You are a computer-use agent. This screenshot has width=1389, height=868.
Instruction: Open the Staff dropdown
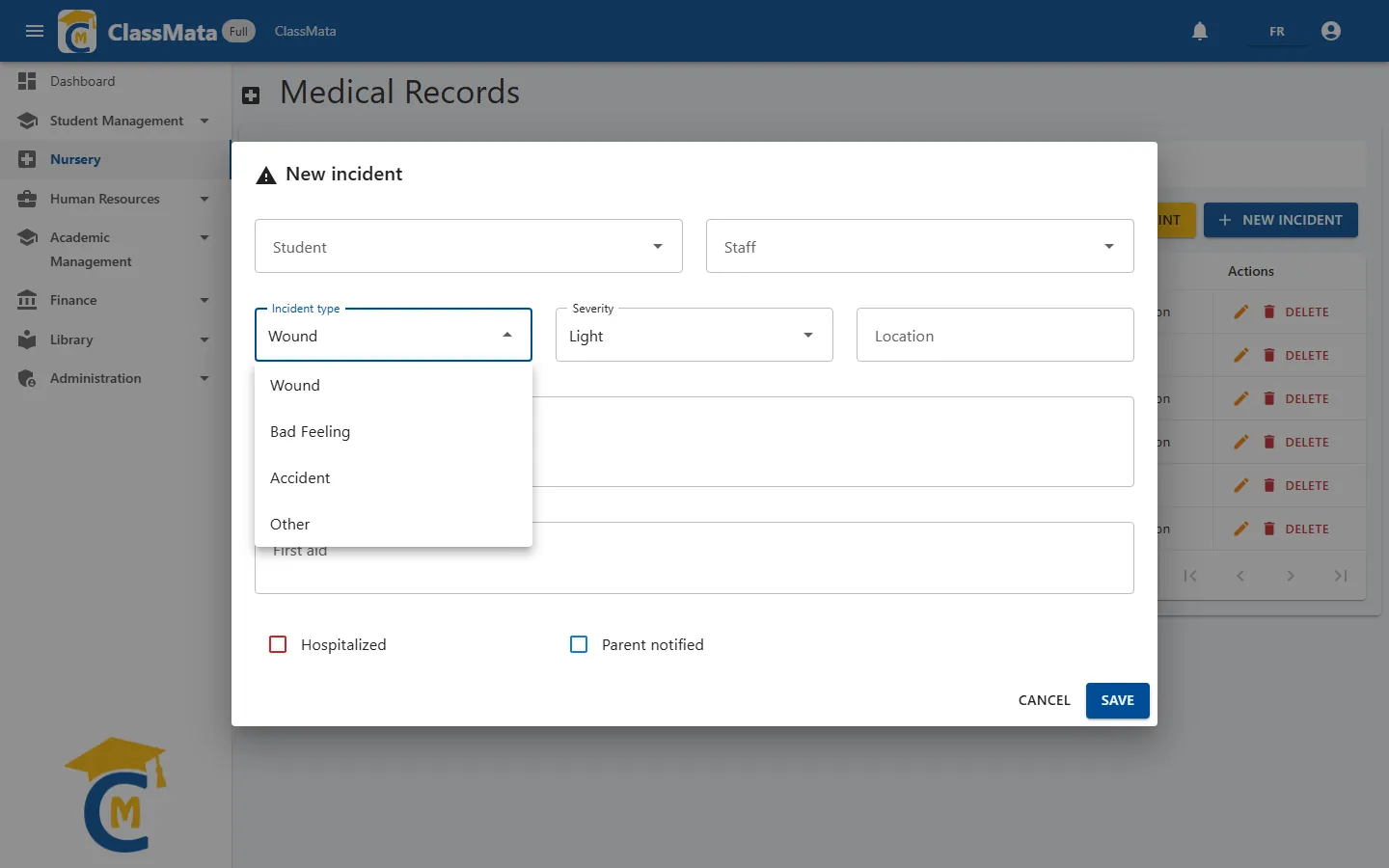pos(920,246)
